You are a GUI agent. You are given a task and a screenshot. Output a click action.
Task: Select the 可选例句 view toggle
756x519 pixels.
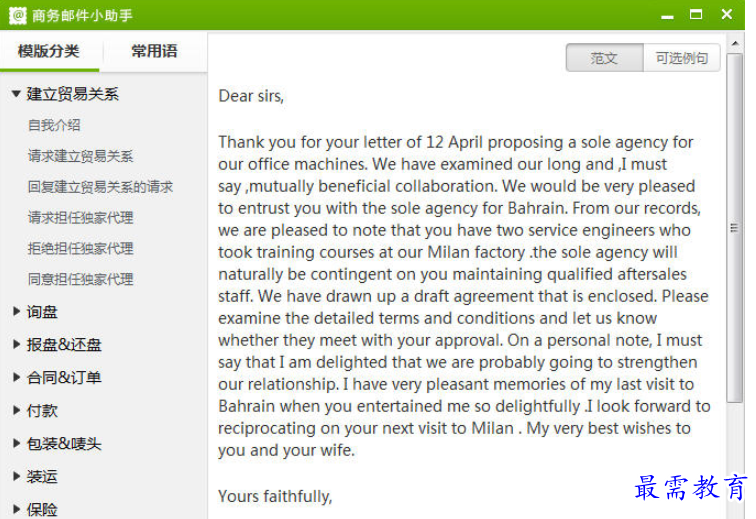pyautogui.click(x=682, y=58)
